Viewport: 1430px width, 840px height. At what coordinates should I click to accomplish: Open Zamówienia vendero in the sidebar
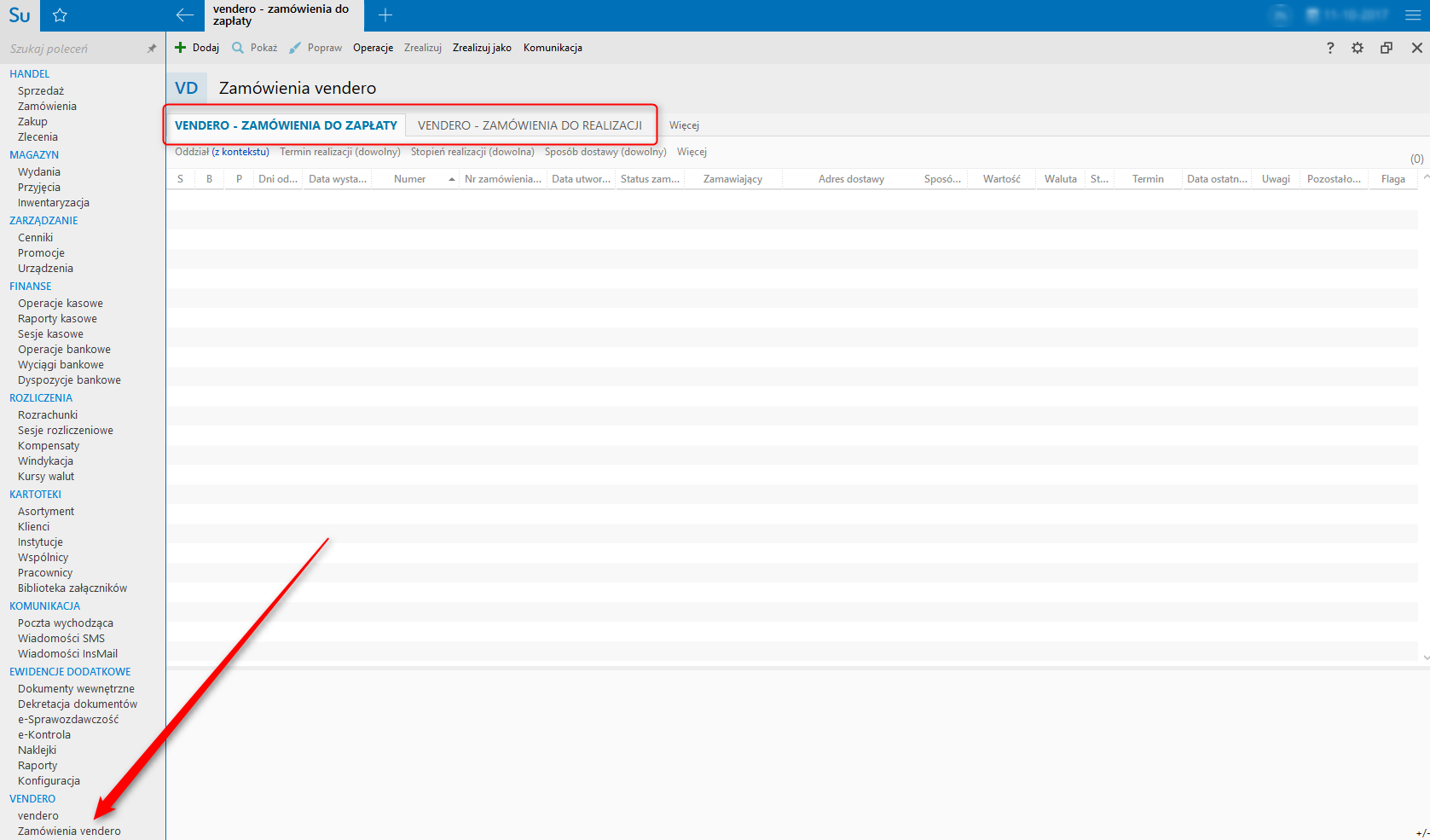coord(69,831)
